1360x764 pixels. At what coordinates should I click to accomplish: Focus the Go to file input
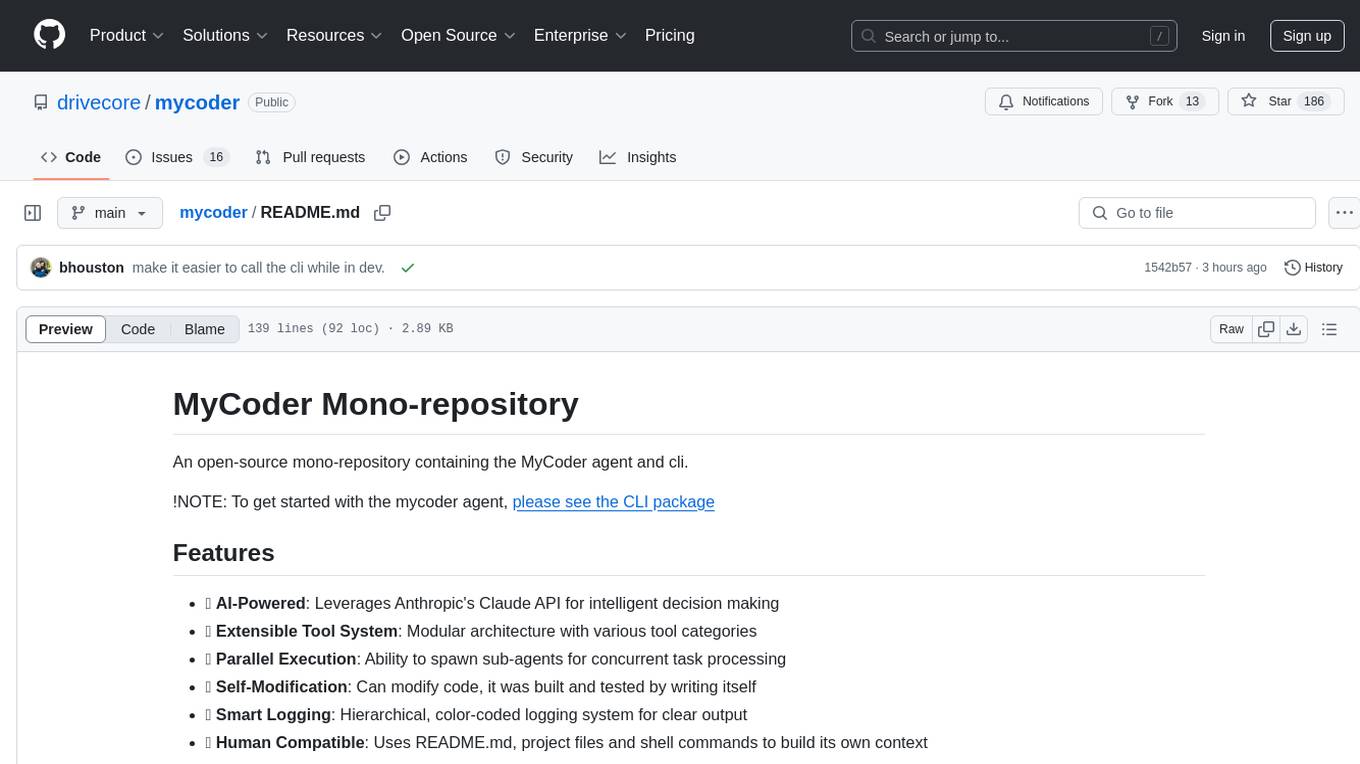(1197, 213)
